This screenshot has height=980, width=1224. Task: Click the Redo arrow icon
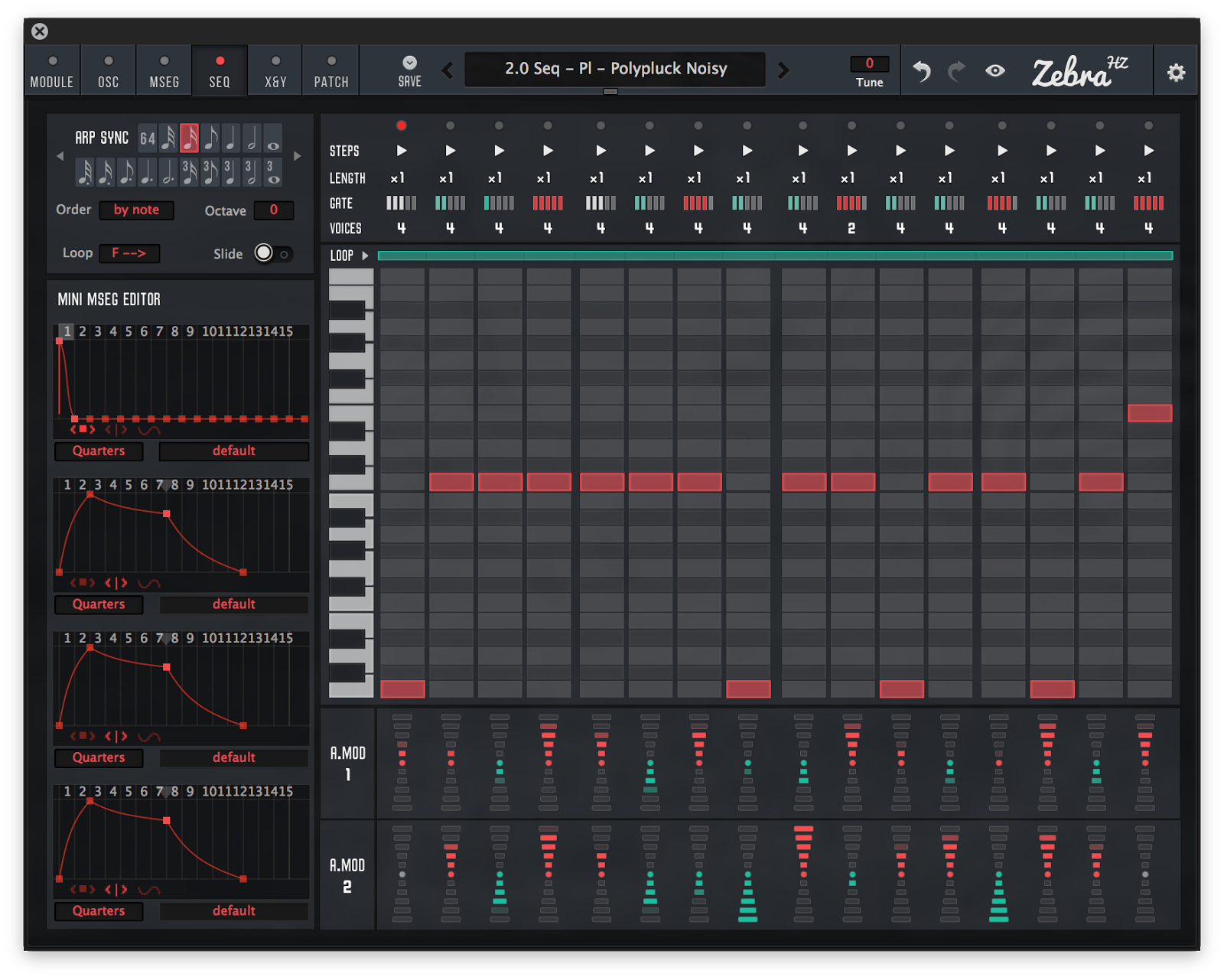pos(956,71)
